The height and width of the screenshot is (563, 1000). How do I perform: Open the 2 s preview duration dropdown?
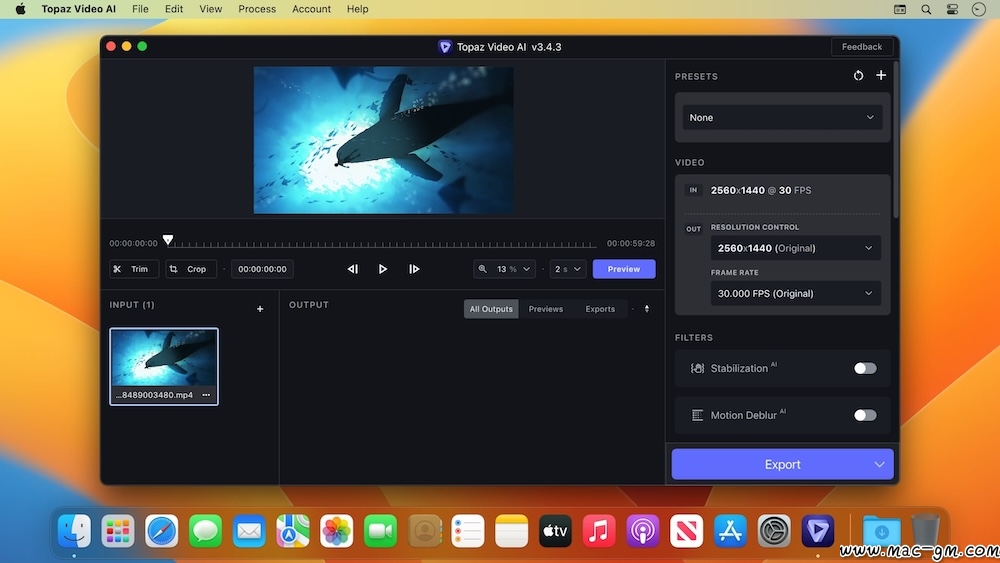568,269
